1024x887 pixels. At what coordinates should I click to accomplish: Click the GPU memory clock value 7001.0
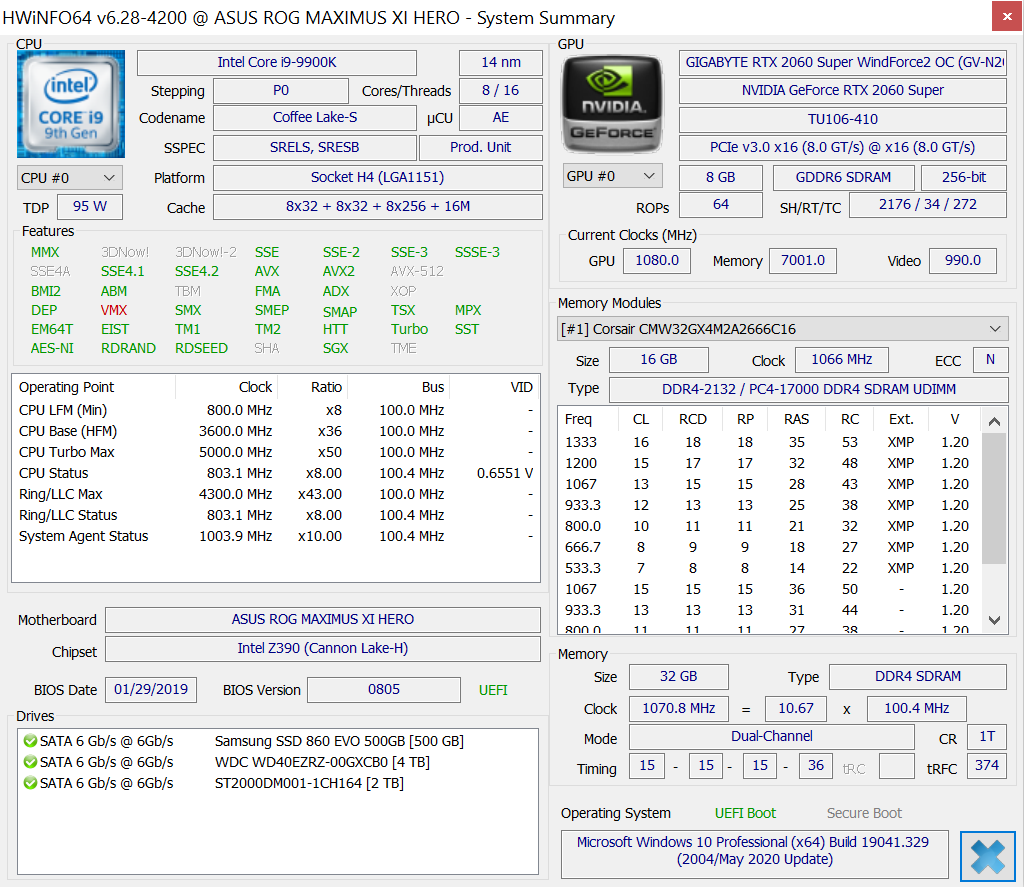803,261
